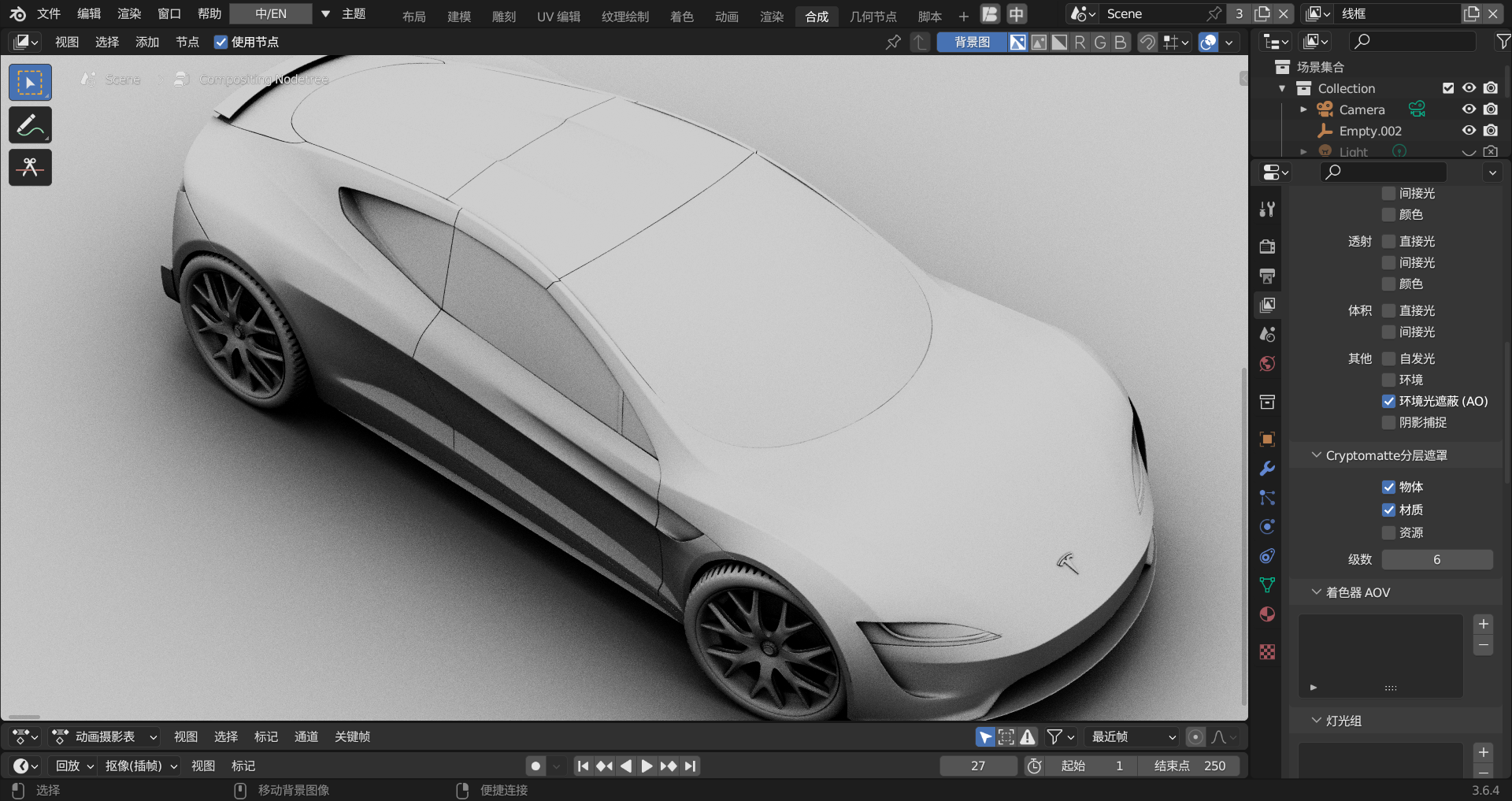This screenshot has width=1512, height=801.
Task: Enable the 阴影捕捉 pass checkbox
Action: 1388,422
